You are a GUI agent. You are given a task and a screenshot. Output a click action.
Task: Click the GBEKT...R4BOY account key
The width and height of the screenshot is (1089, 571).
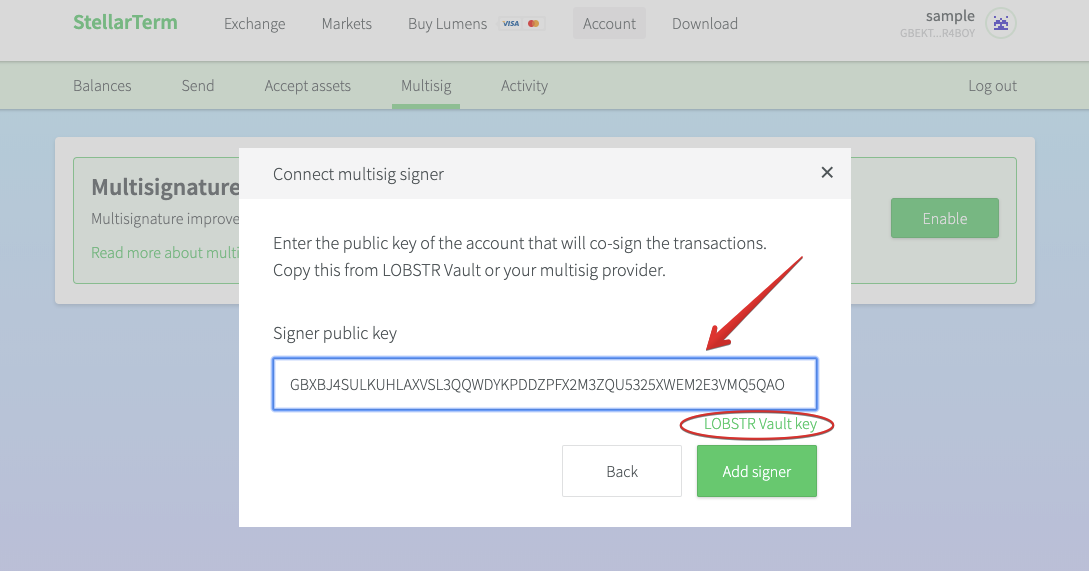coord(938,33)
